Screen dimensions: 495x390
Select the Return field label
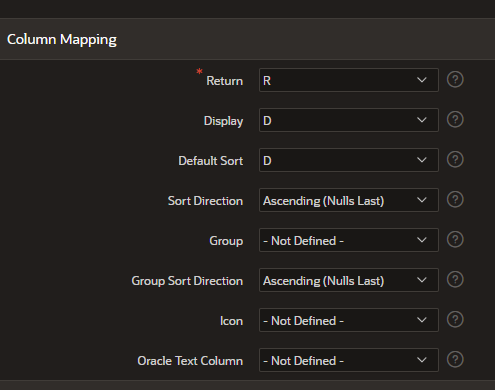point(224,81)
